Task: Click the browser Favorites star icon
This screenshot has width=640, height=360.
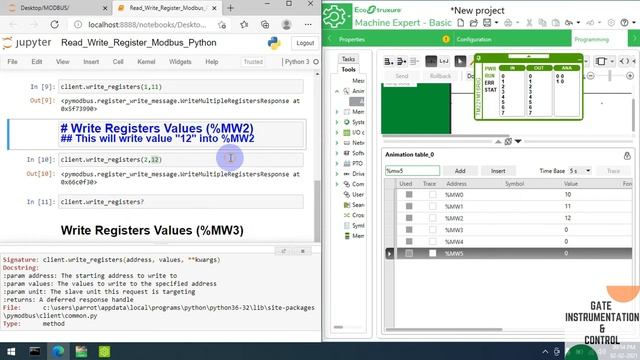Action: tap(244, 25)
